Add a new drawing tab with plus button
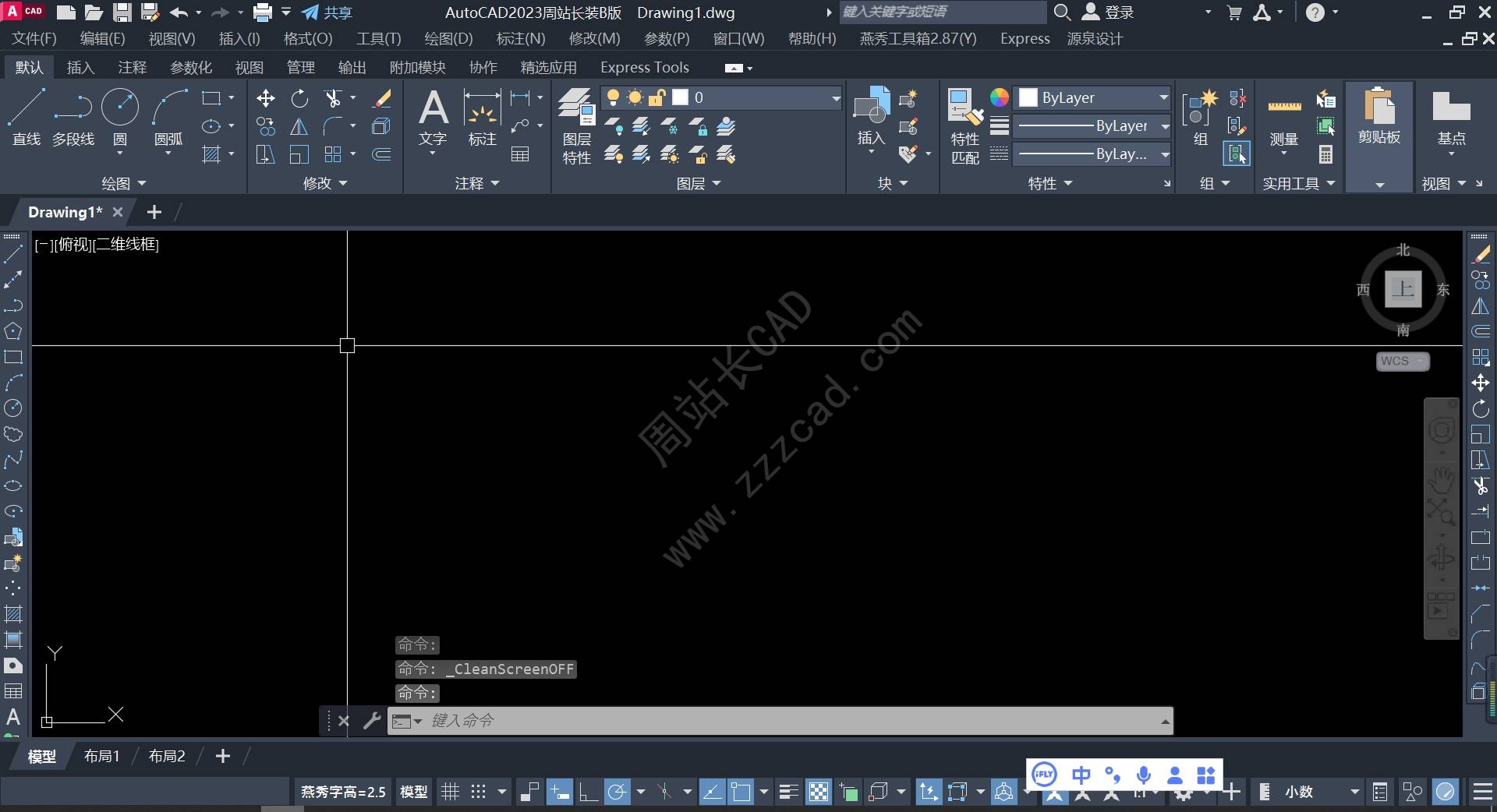1497x812 pixels. tap(154, 212)
